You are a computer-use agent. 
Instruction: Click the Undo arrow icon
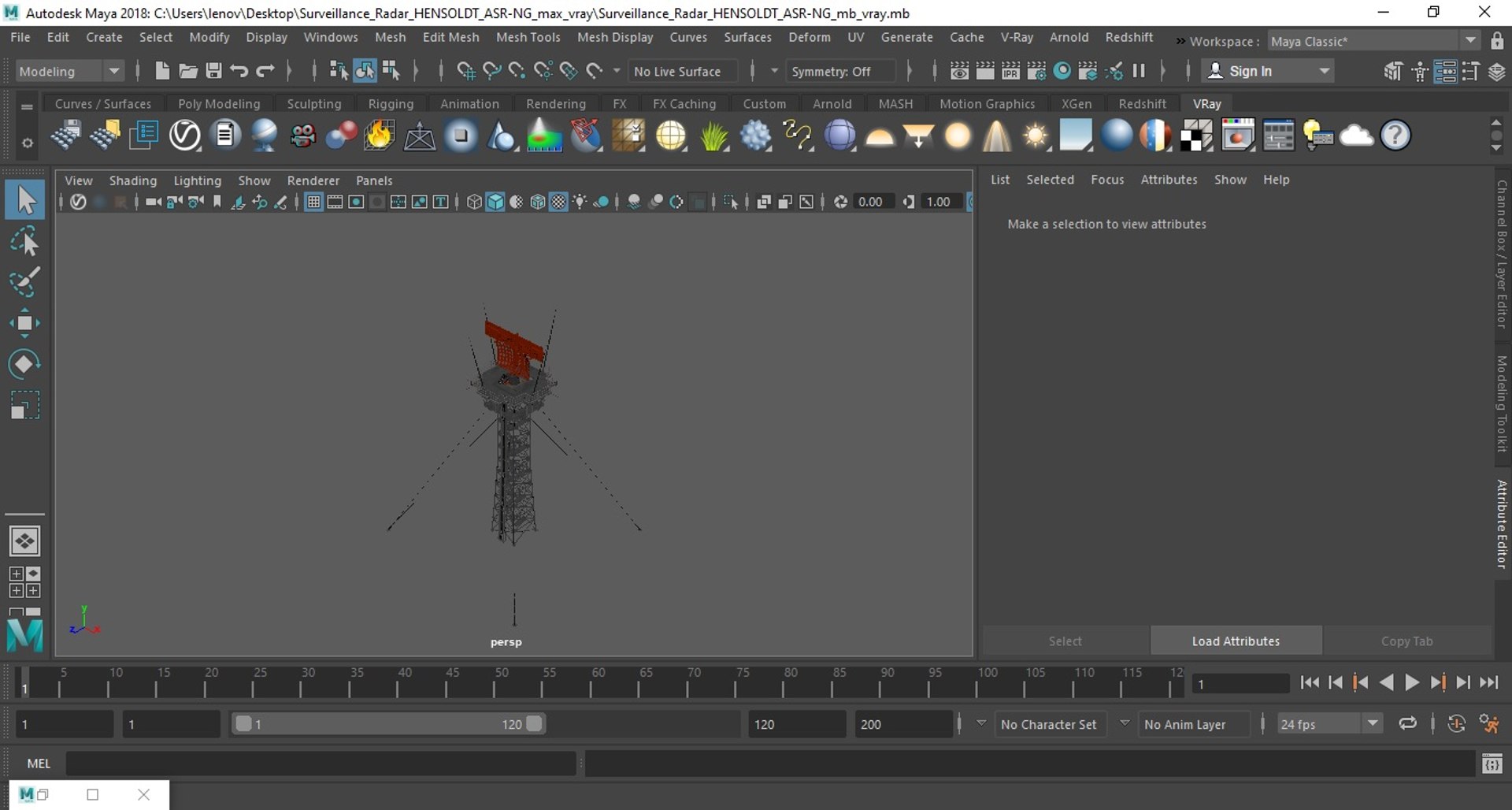tap(239, 71)
